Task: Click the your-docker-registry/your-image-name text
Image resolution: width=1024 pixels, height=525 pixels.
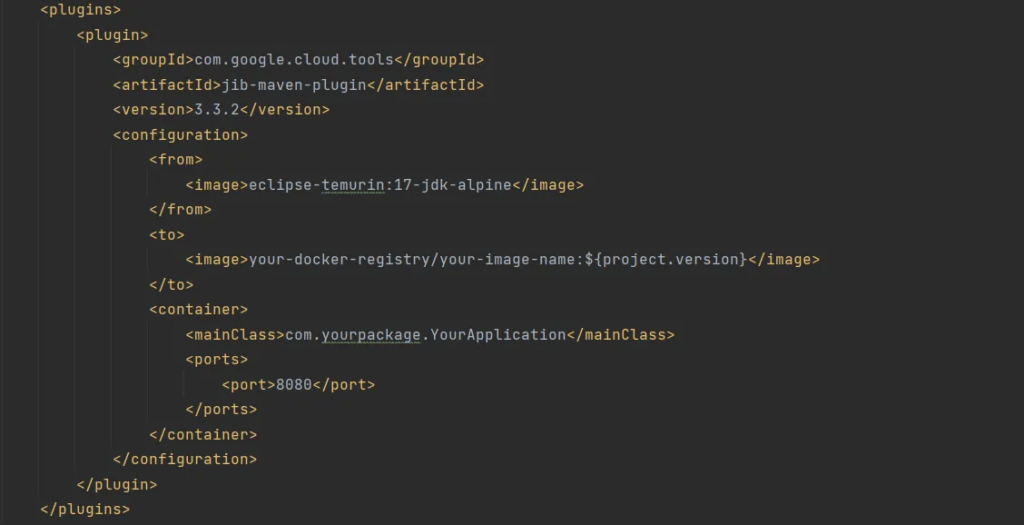Action: pyautogui.click(x=412, y=260)
